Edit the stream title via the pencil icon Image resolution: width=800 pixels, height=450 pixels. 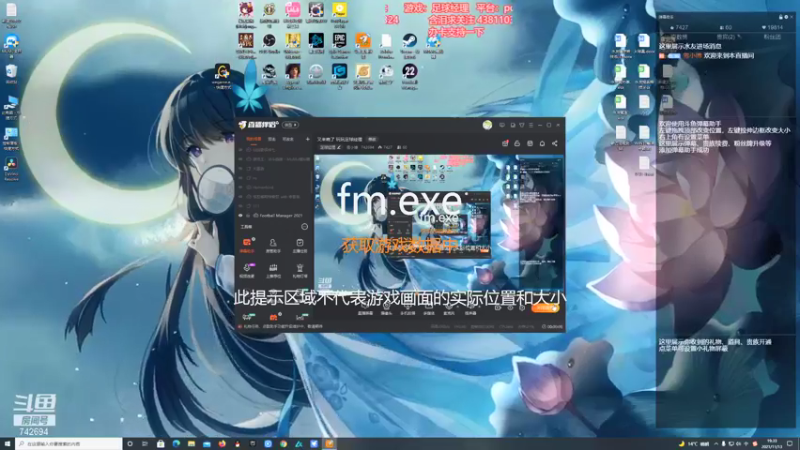coord(339,147)
